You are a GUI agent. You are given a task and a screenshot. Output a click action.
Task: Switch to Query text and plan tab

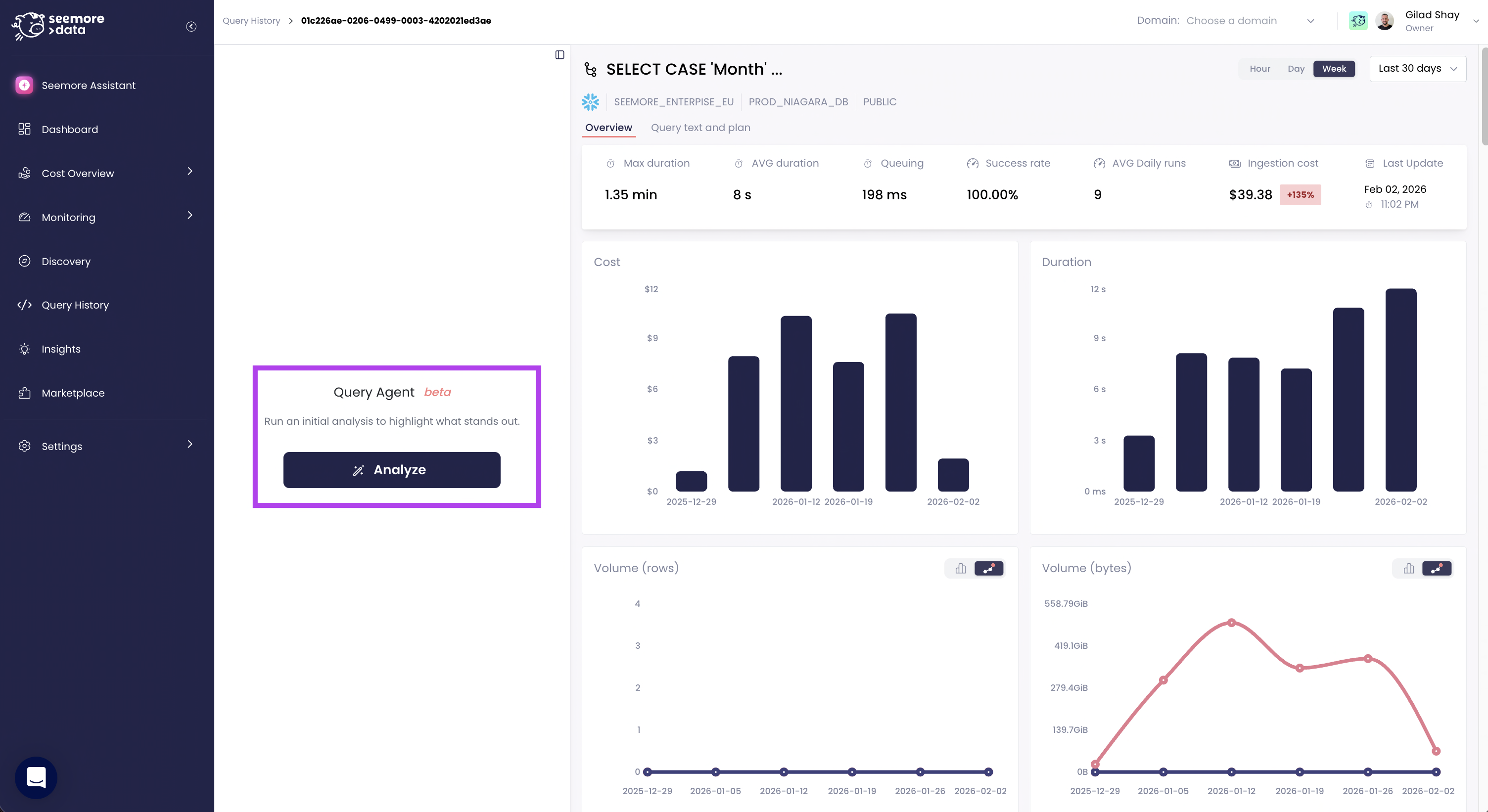click(x=700, y=128)
